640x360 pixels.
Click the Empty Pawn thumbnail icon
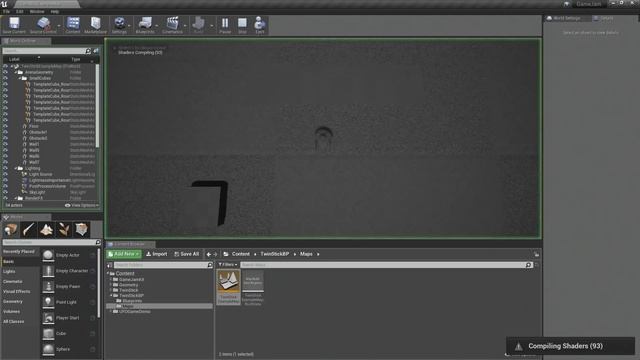point(48,287)
